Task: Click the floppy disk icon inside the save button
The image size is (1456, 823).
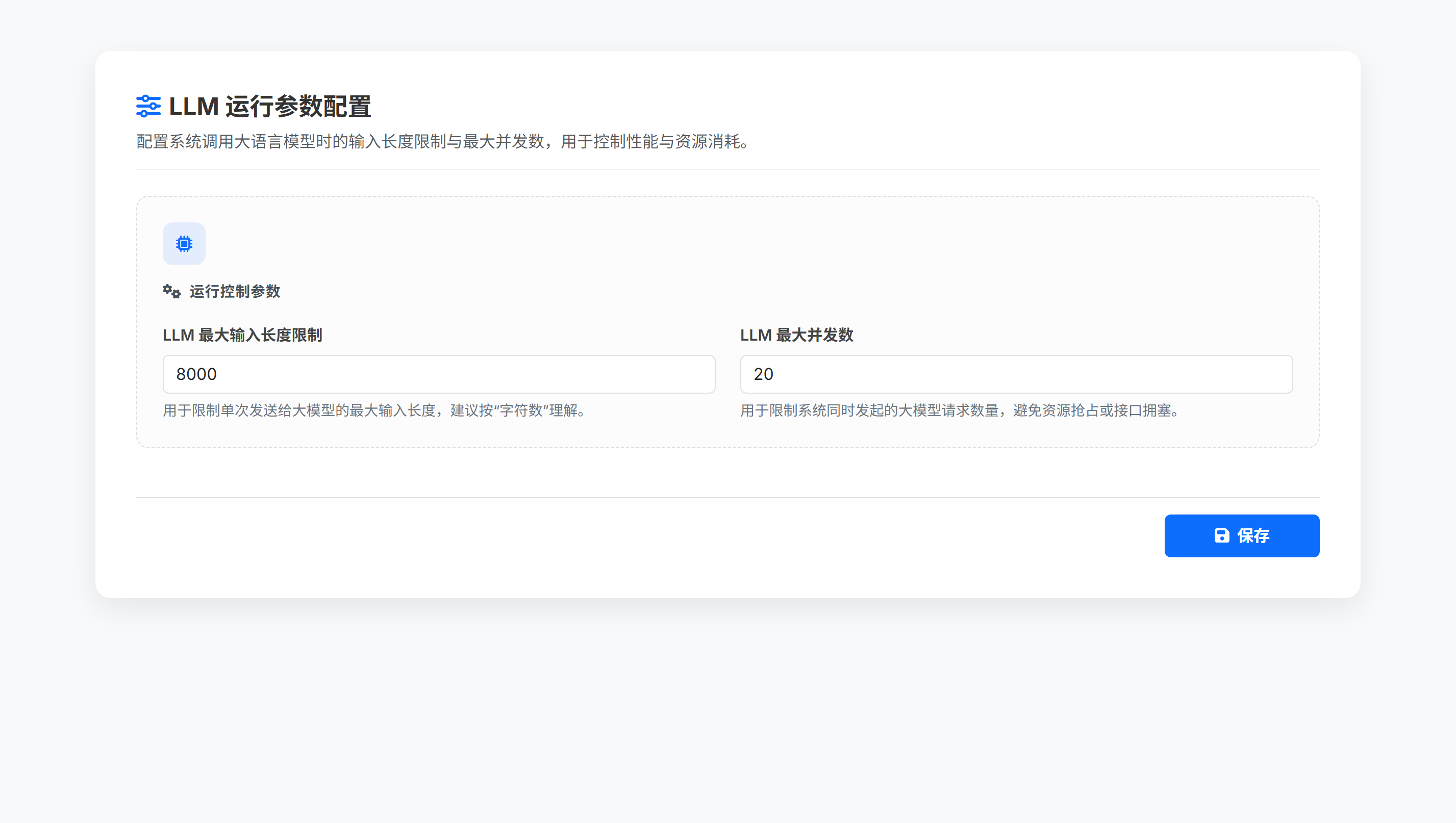Action: (1221, 535)
